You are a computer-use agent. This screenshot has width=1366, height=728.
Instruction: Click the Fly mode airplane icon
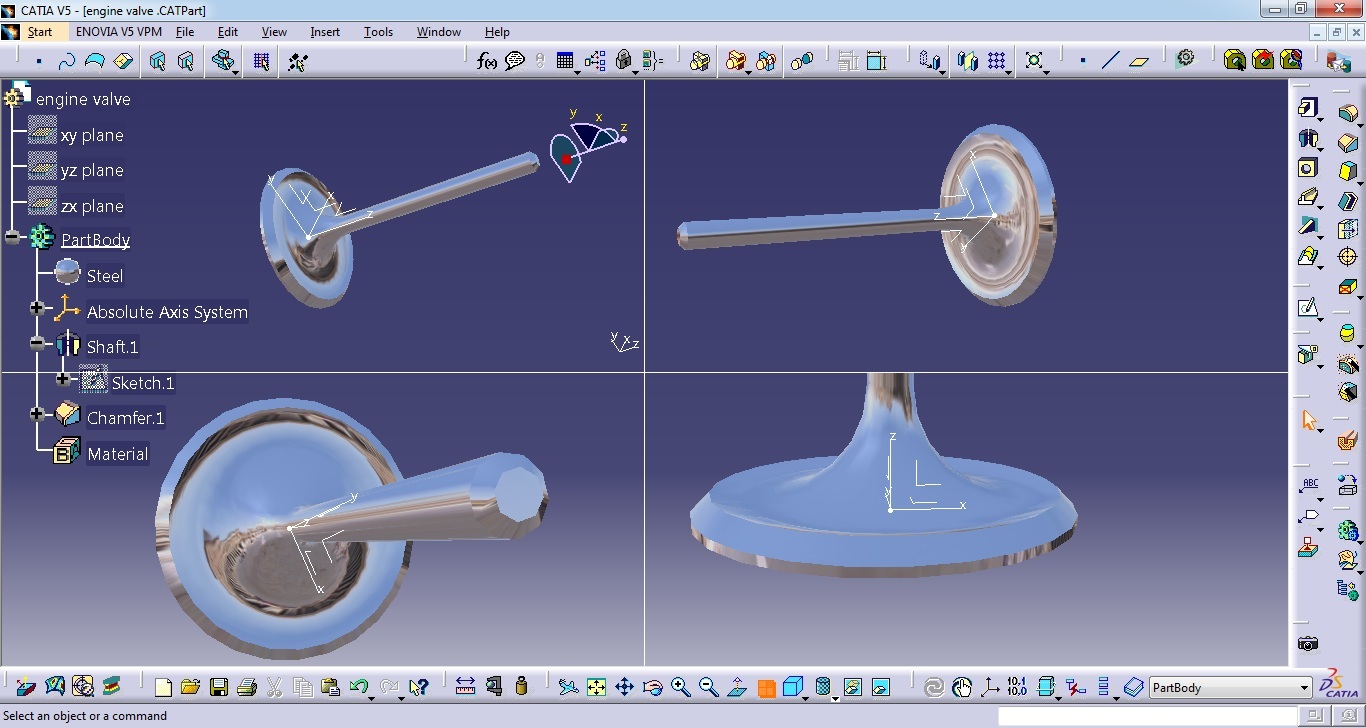click(568, 687)
